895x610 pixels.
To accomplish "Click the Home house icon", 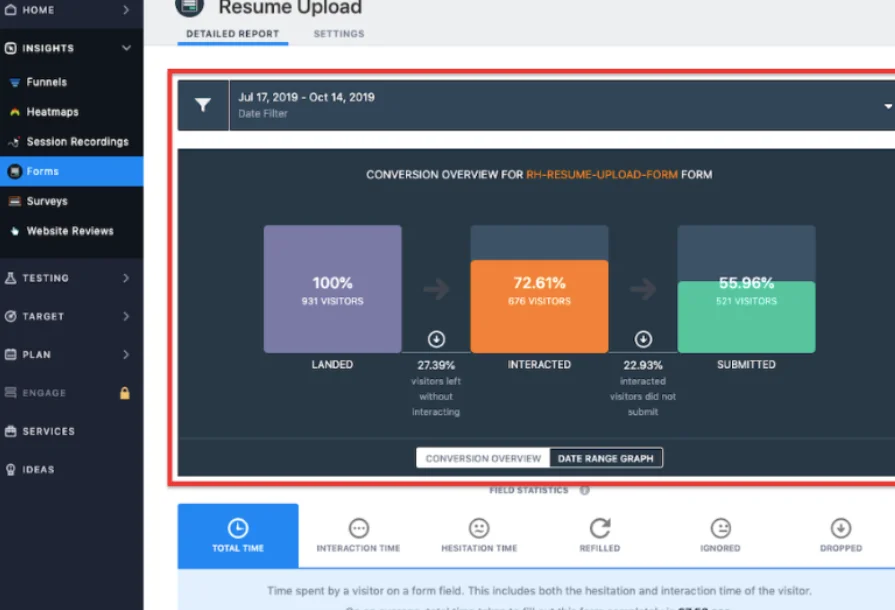I will click(10, 9).
